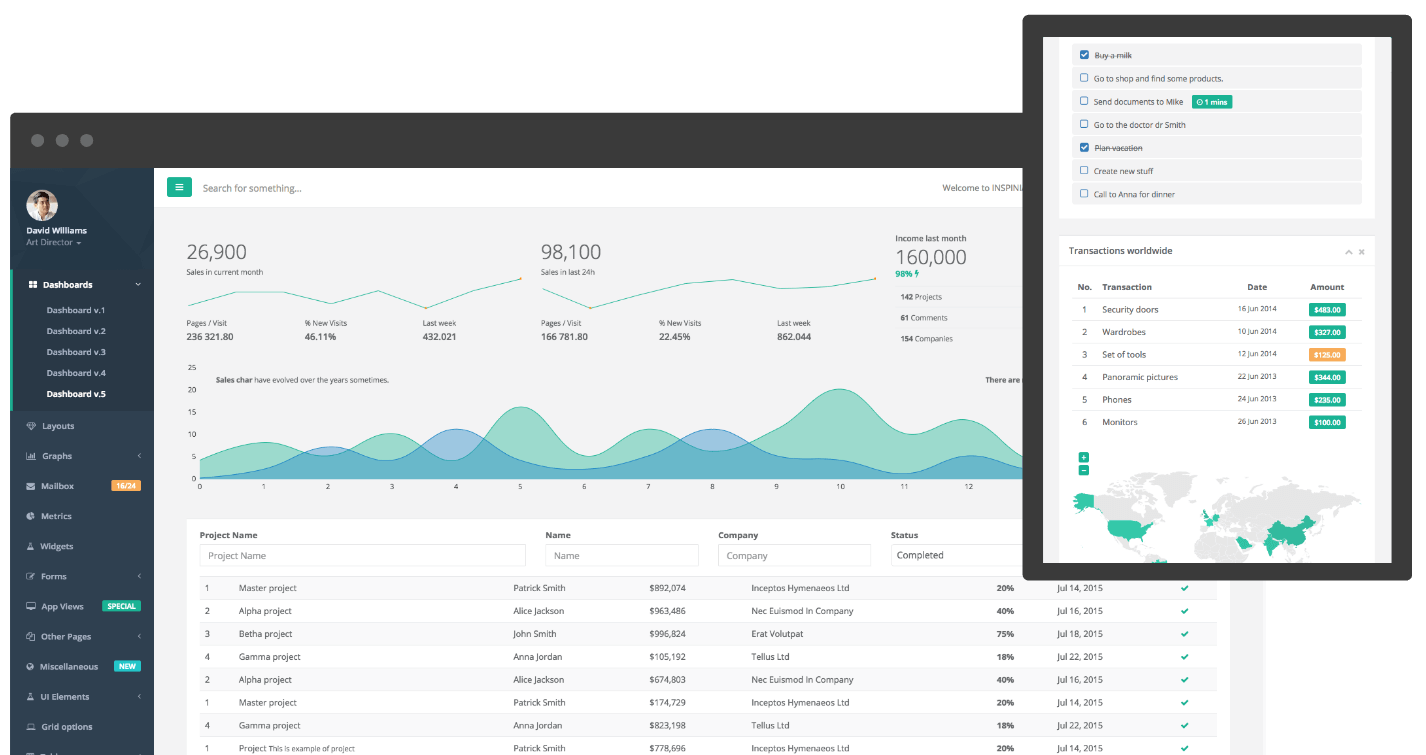
Task: Open David Williams Art Director dropdown
Action: click(x=54, y=243)
